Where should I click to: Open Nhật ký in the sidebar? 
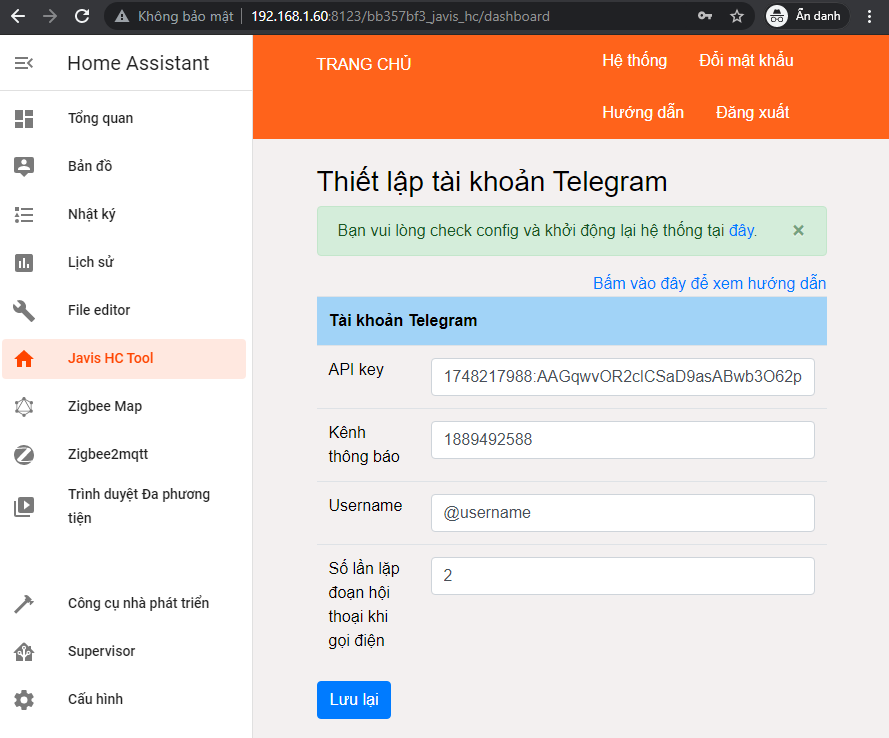click(124, 215)
